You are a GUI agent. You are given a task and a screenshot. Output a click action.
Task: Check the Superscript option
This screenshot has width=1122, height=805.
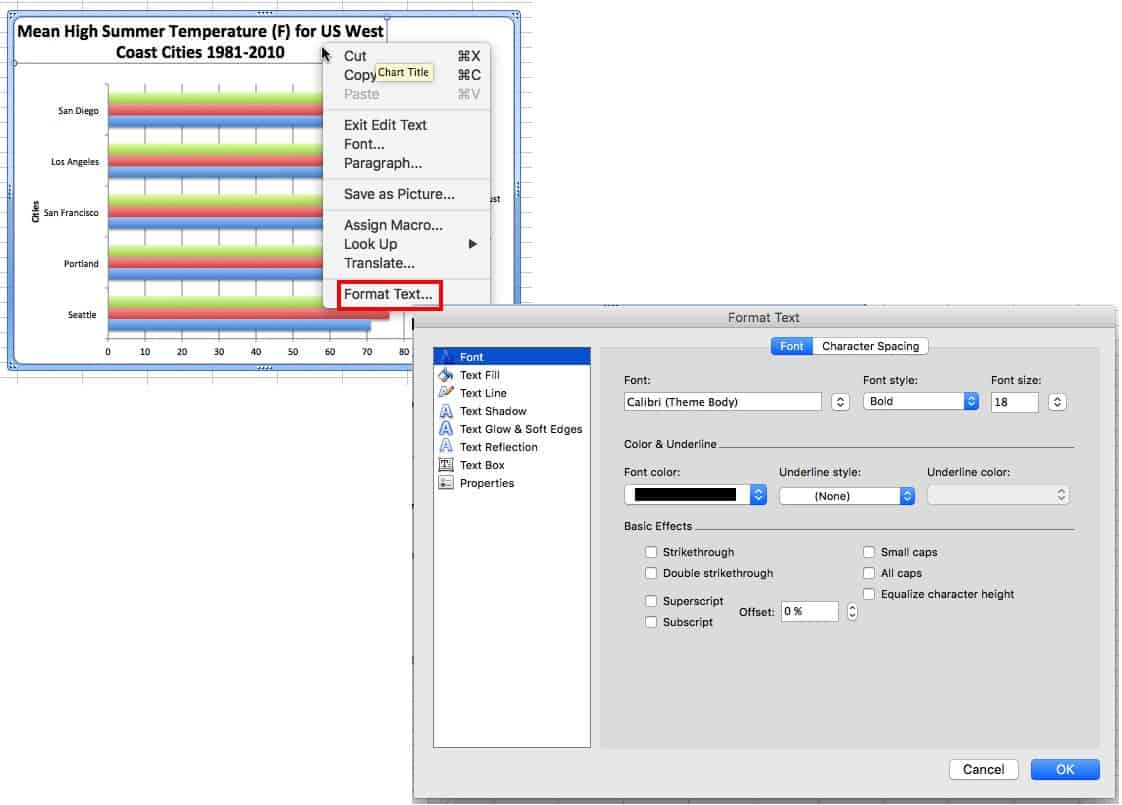click(651, 601)
